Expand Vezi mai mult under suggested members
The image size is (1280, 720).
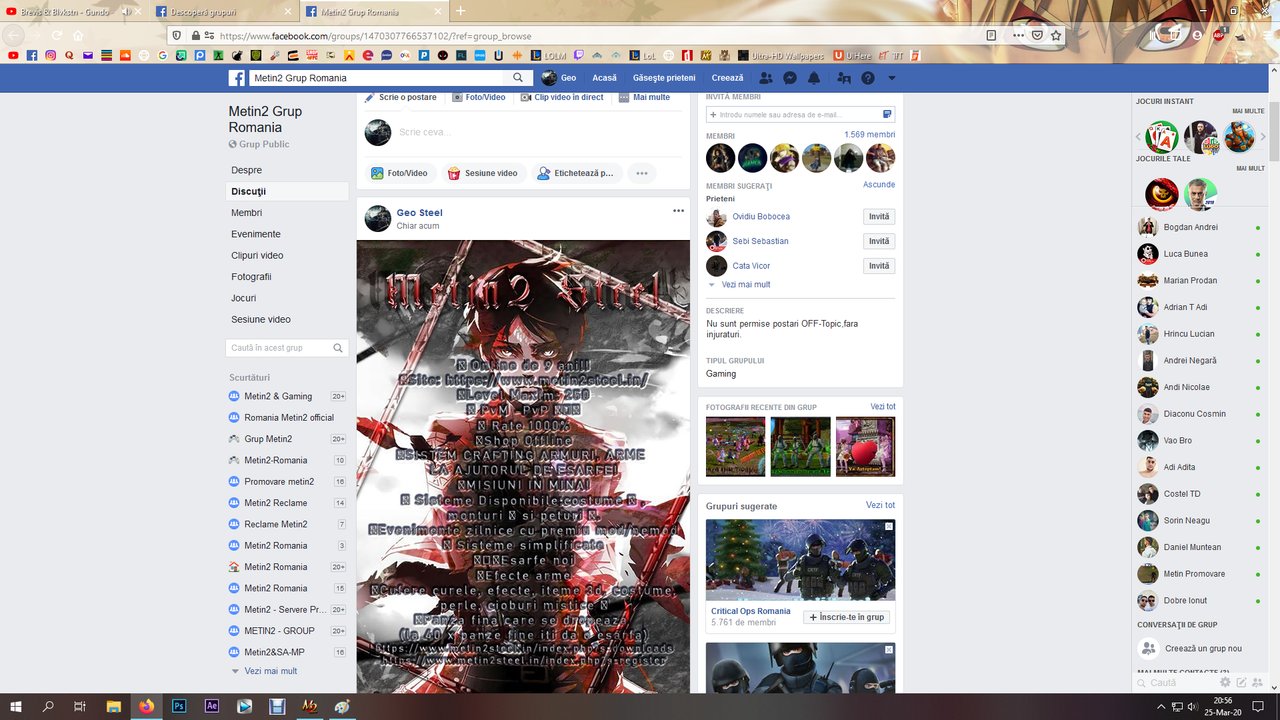(x=745, y=285)
